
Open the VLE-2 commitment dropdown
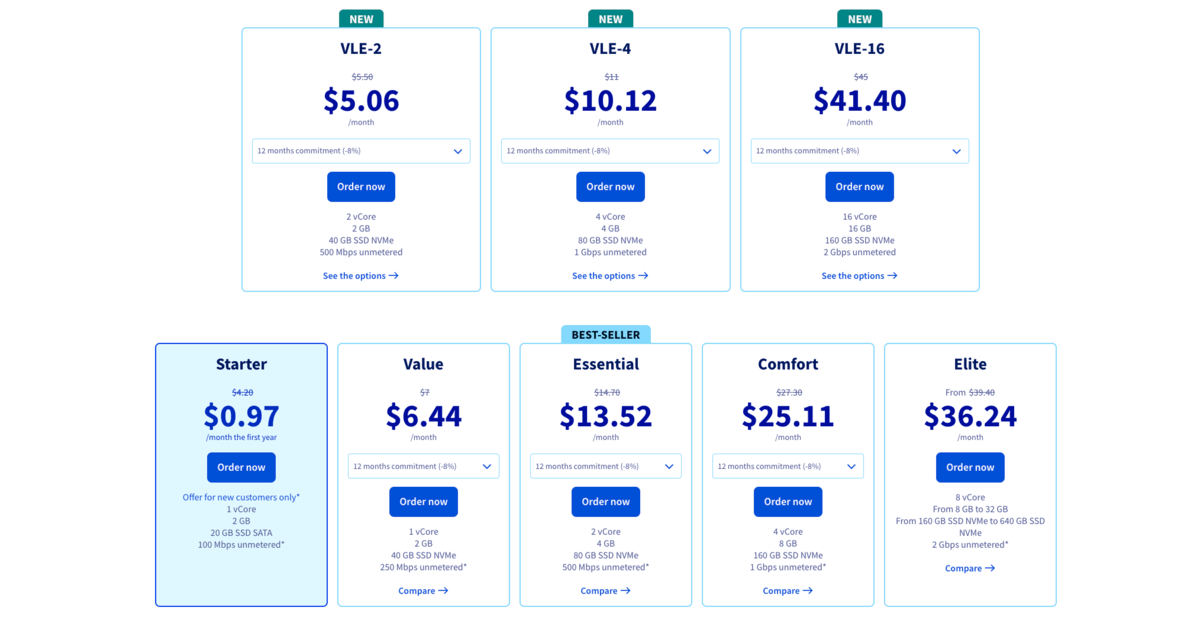361,151
